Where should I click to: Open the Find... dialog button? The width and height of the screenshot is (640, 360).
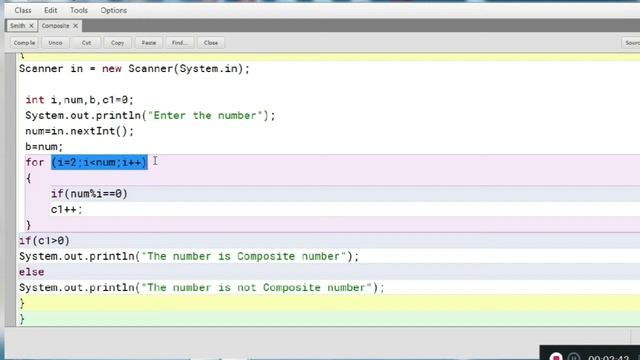click(180, 42)
